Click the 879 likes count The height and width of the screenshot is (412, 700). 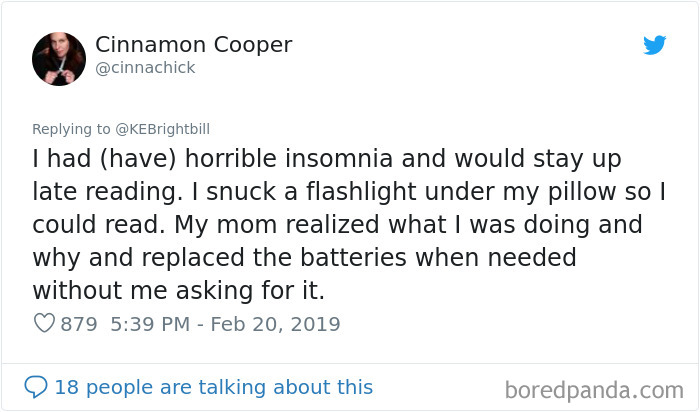(x=78, y=324)
